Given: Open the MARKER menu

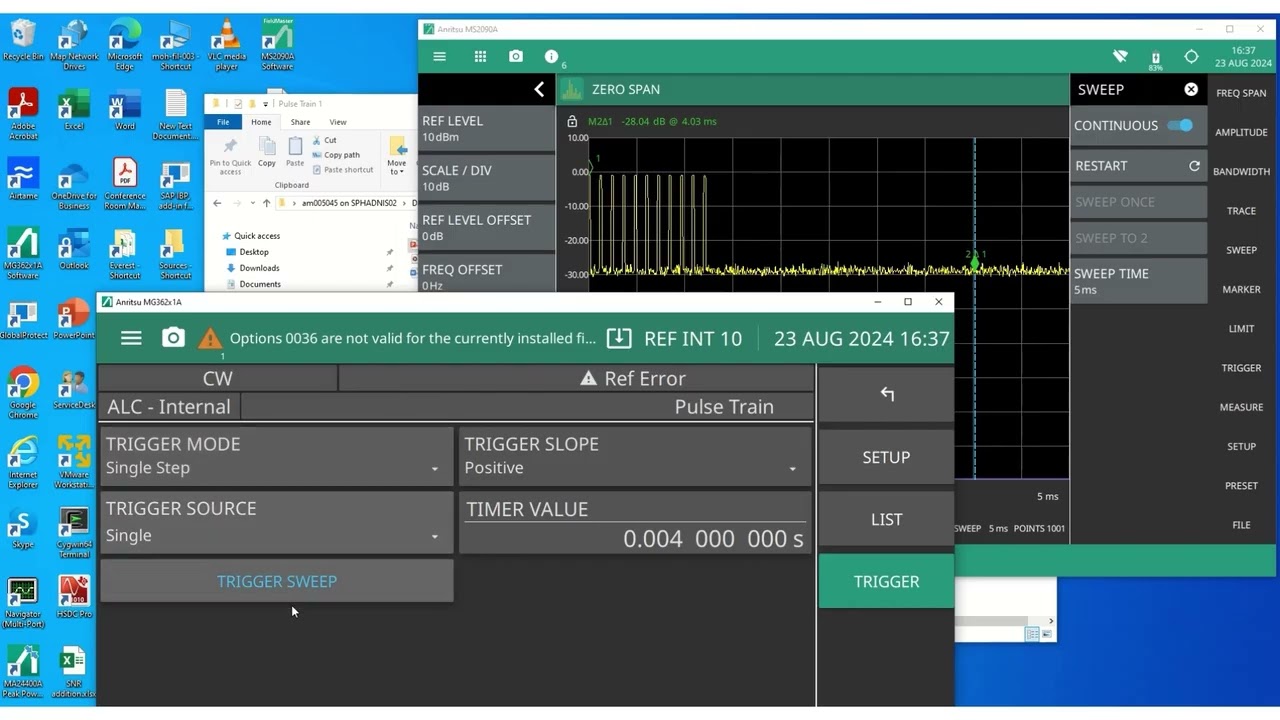Looking at the screenshot, I should click(1241, 290).
